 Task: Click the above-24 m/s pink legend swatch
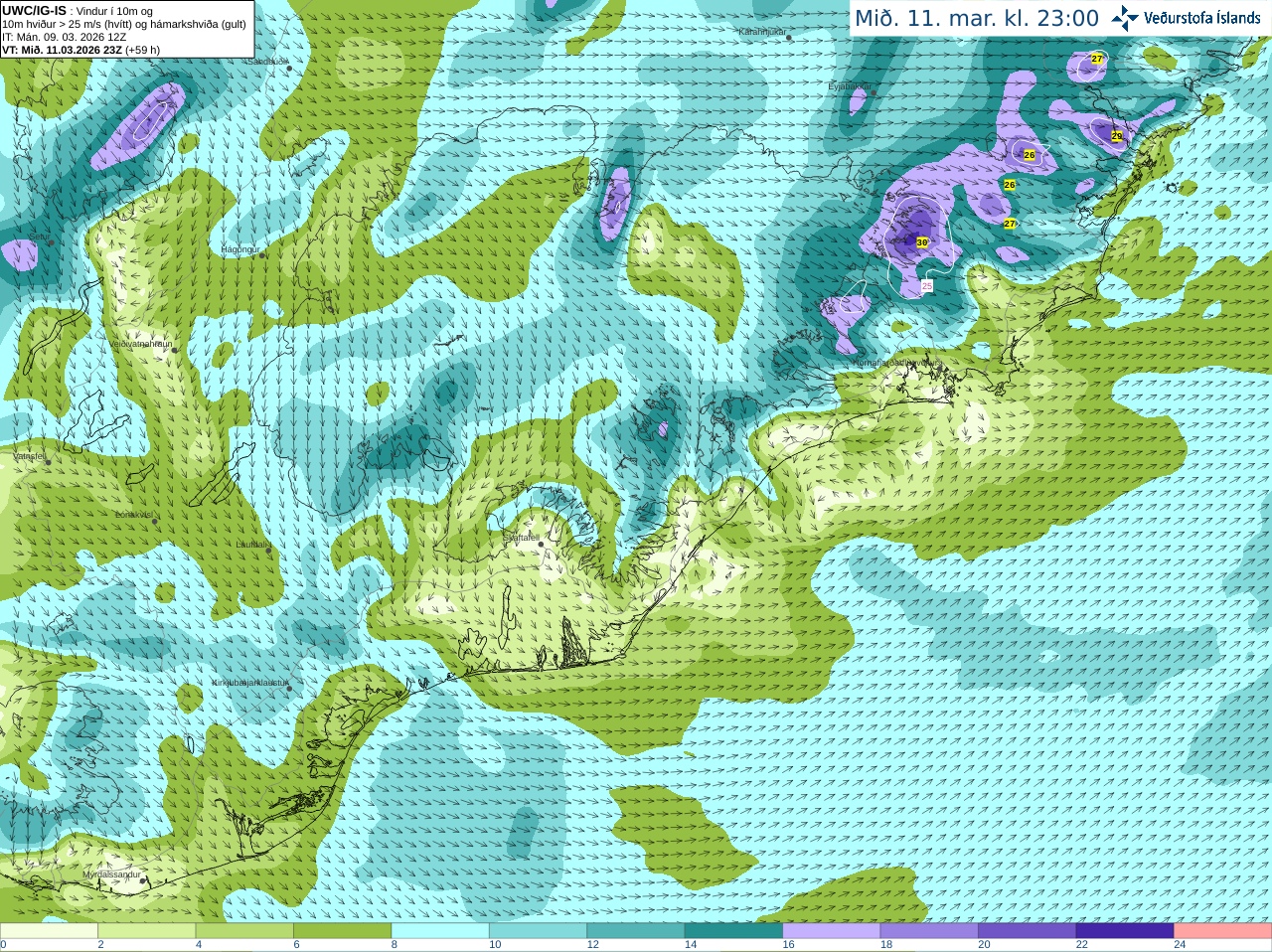coord(1223,931)
